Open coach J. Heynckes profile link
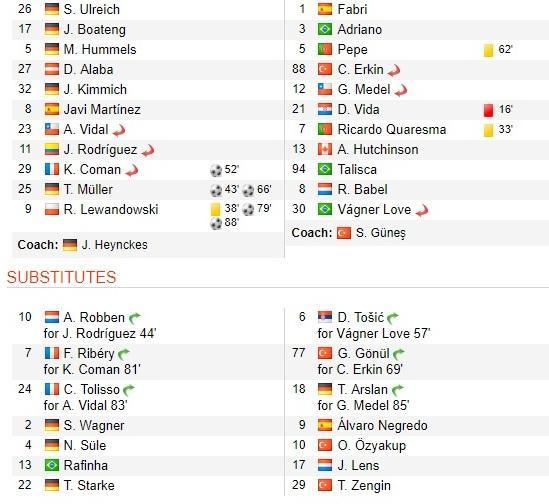This screenshot has height=504, width=549. click(114, 245)
